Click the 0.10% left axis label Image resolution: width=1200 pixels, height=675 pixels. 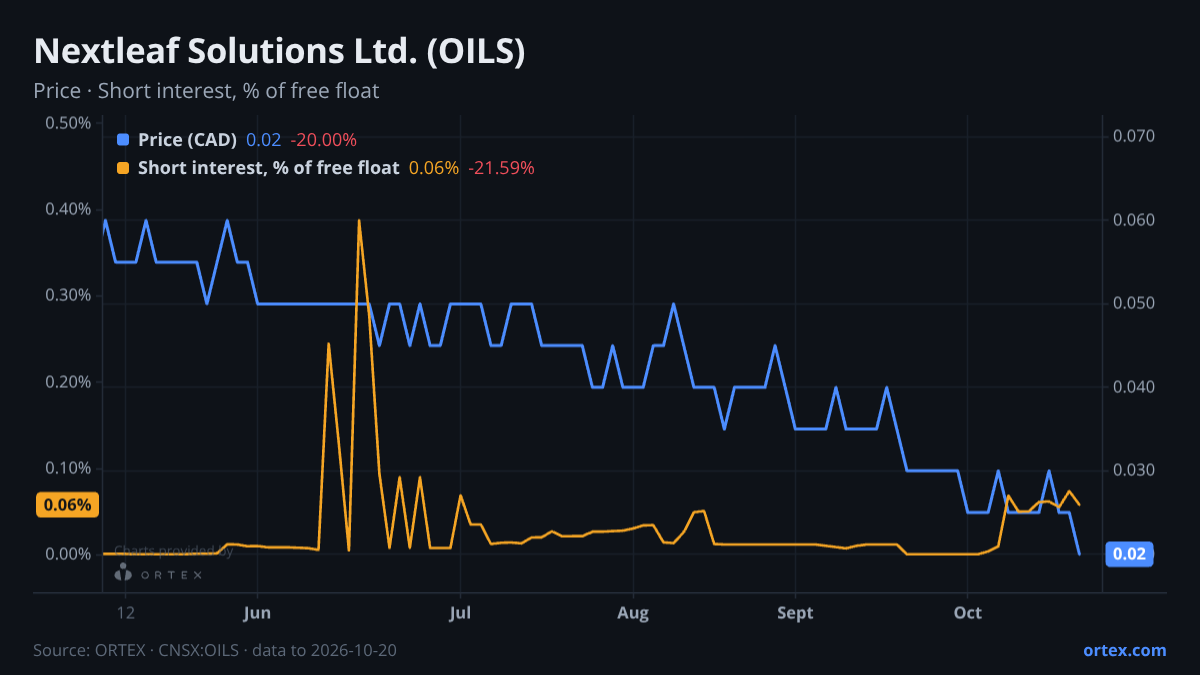pos(68,468)
